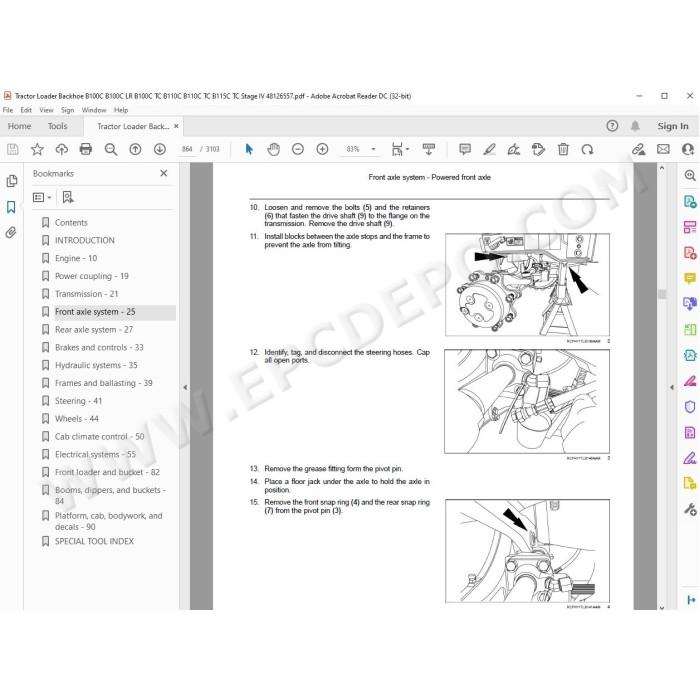Open the Comment tool in right pane
700x700 pixels.
690,279
